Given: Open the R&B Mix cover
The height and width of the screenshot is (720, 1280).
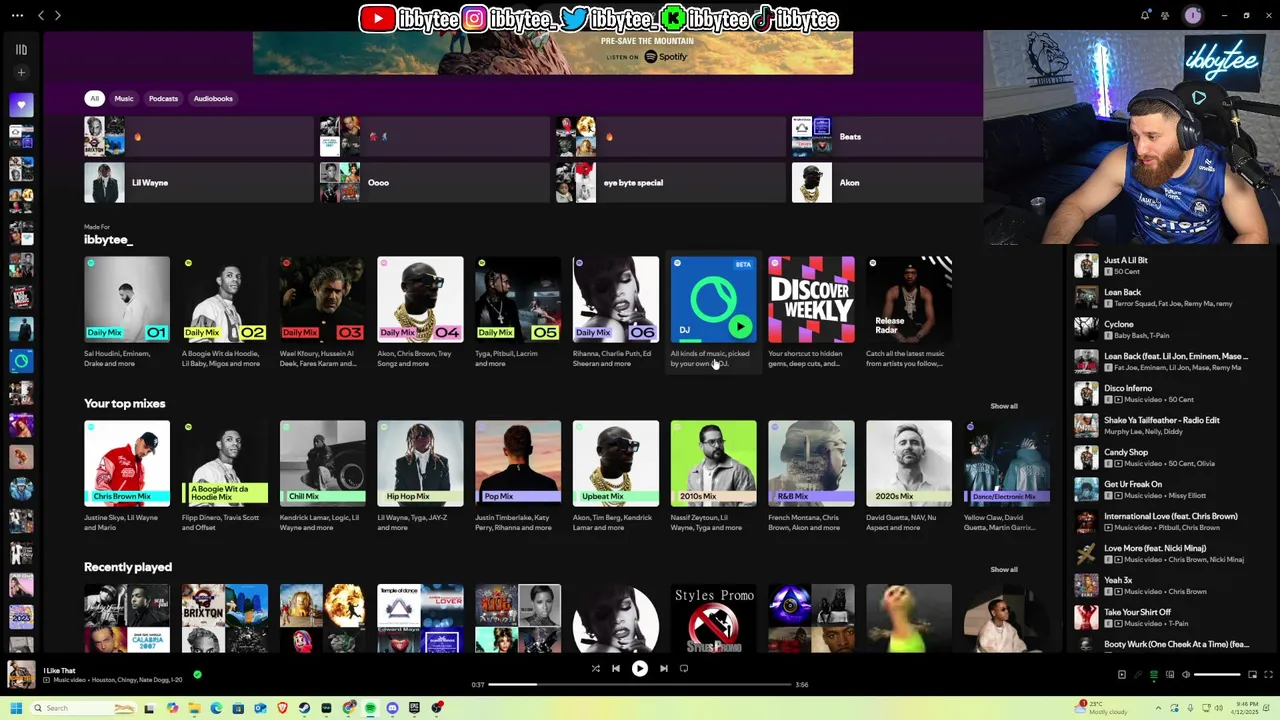Looking at the screenshot, I should coord(811,463).
